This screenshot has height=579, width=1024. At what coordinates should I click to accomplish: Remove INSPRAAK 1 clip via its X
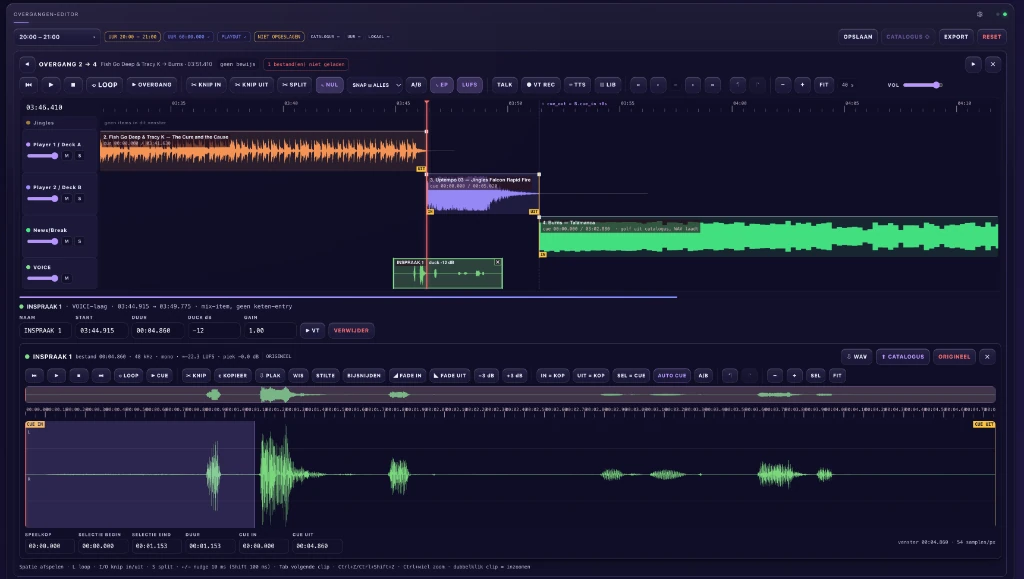point(498,262)
